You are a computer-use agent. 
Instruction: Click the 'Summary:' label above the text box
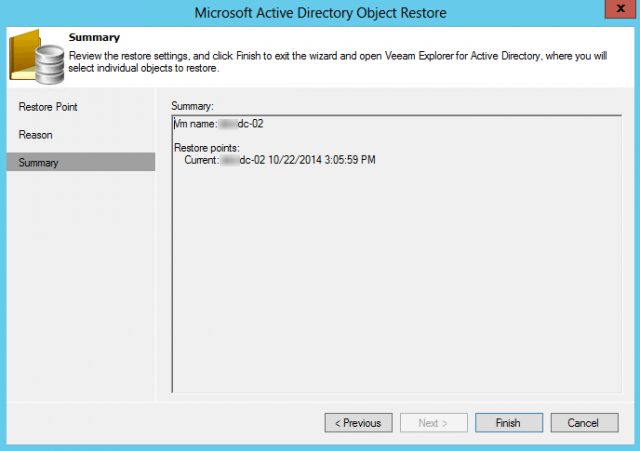(x=192, y=106)
